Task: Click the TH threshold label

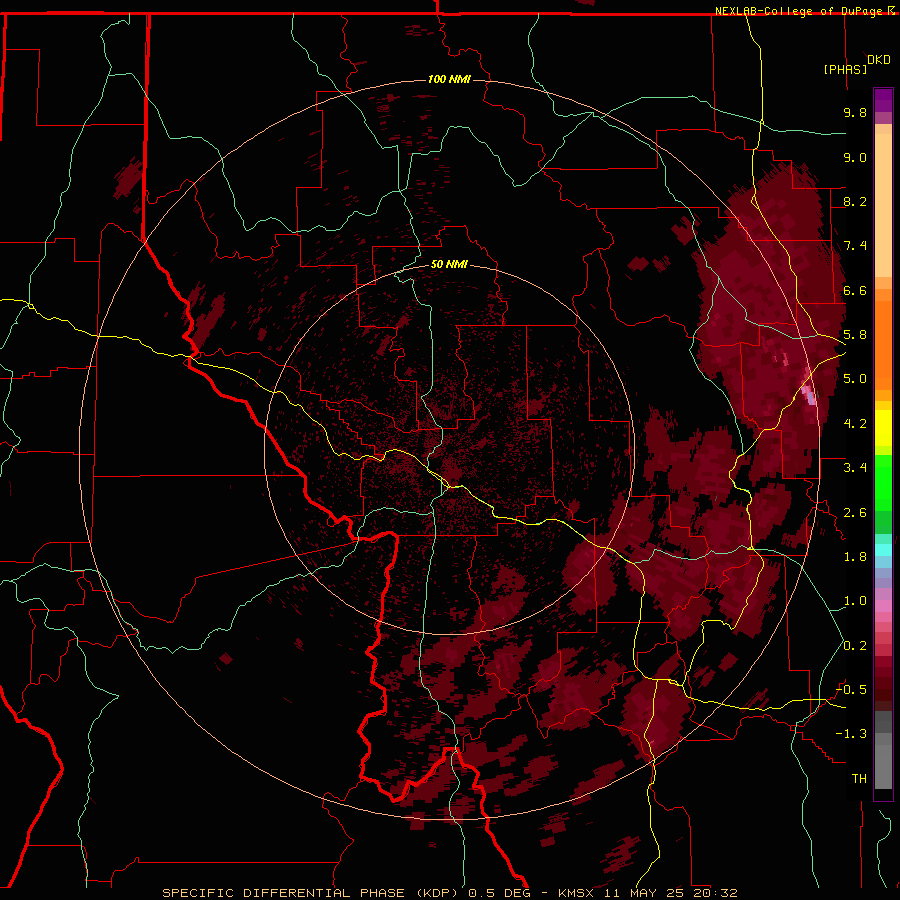Action: point(859,779)
